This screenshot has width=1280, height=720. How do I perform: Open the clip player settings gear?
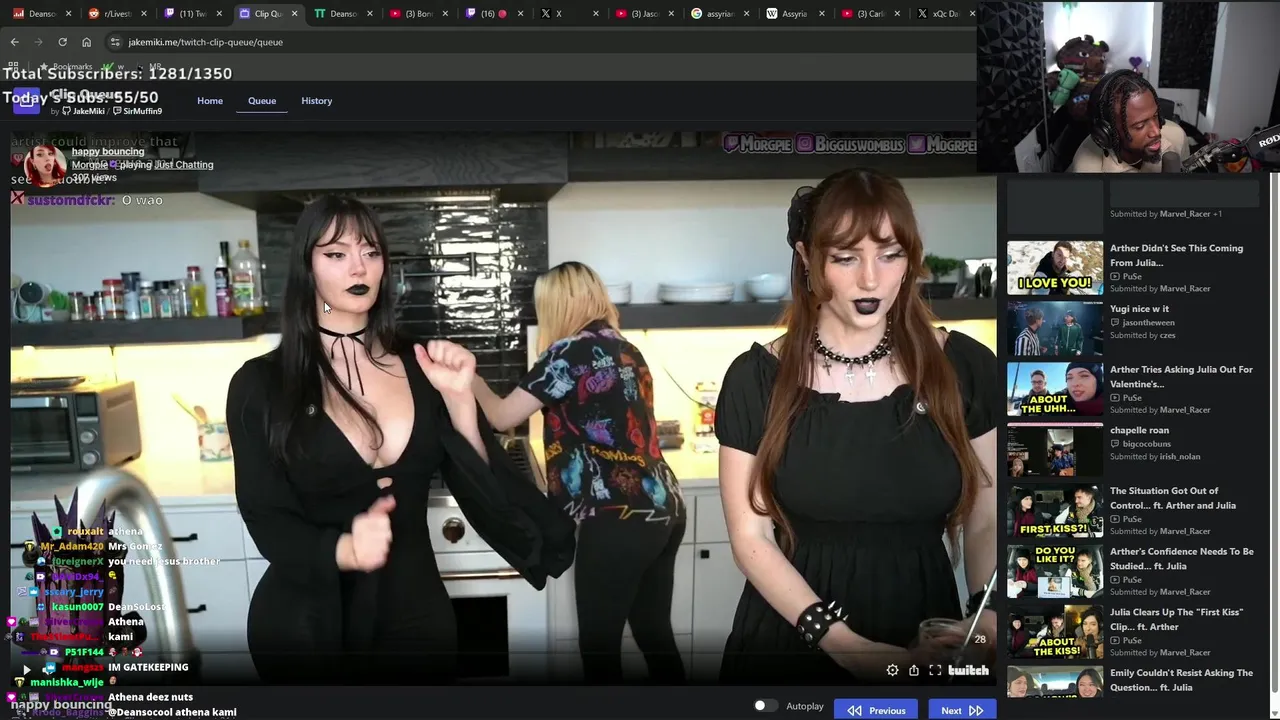[892, 670]
